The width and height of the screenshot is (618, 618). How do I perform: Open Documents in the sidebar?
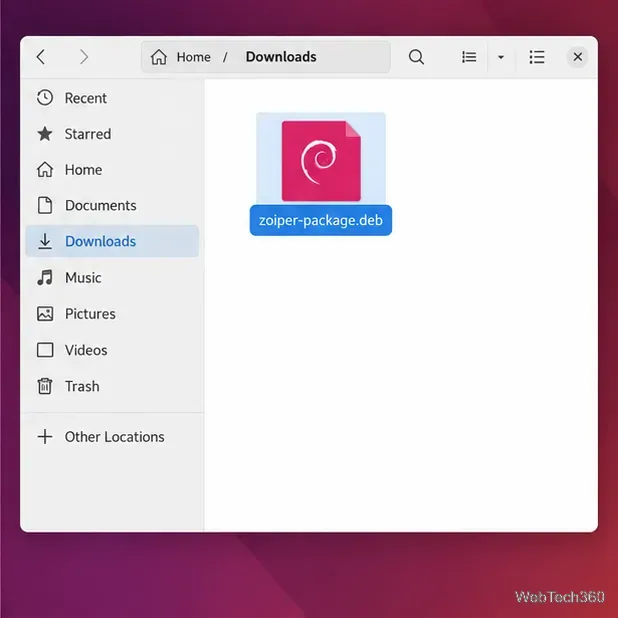[x=112, y=205]
